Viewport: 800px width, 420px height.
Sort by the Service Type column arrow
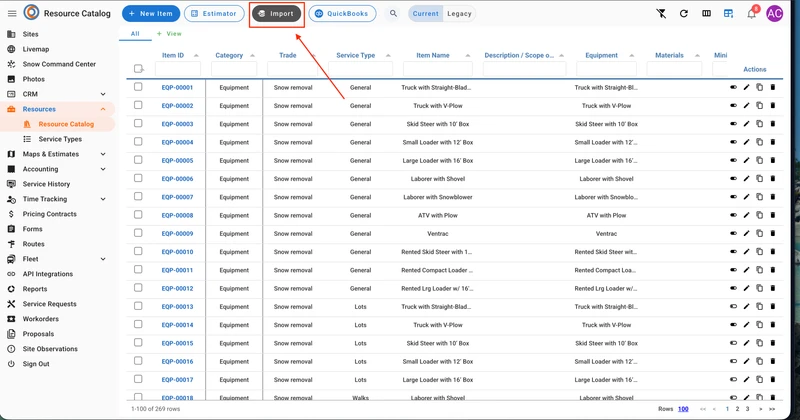click(x=388, y=55)
